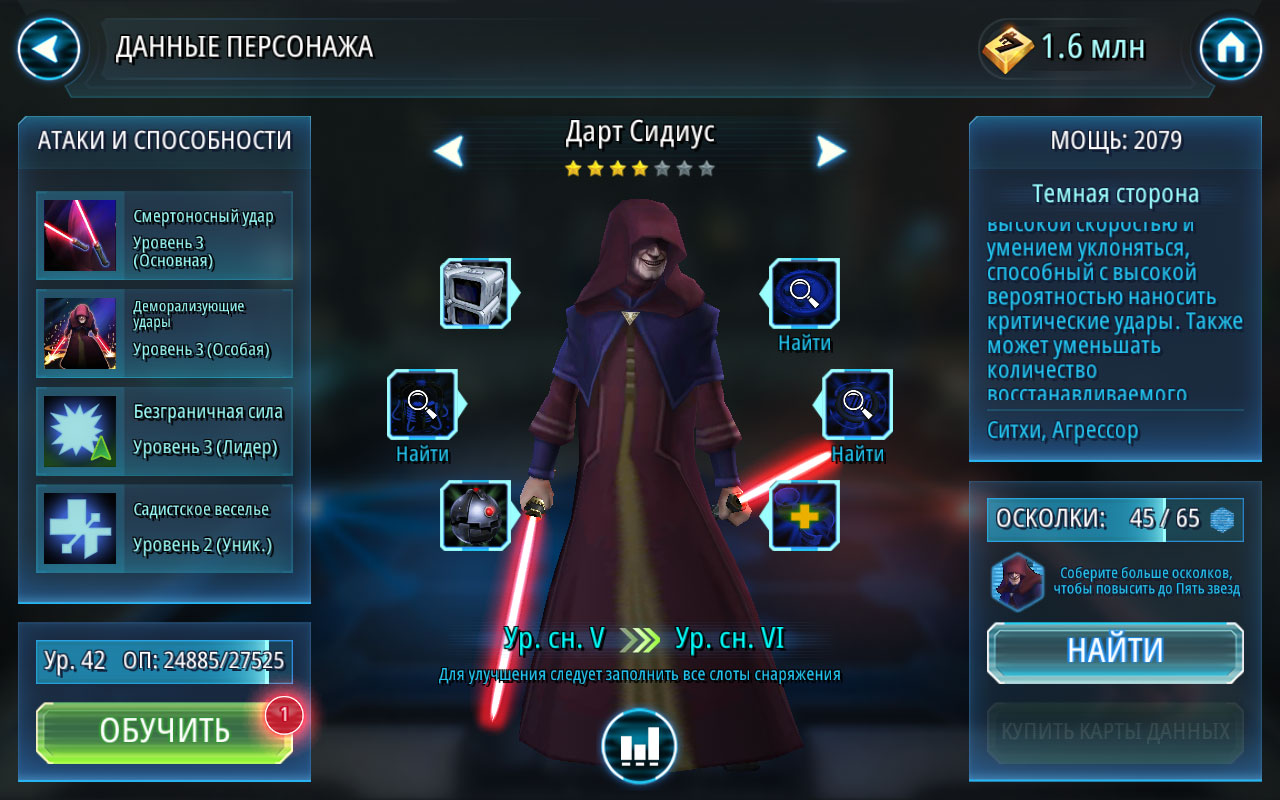
Task: Open the Смертоносный удар ability
Action: click(165, 235)
